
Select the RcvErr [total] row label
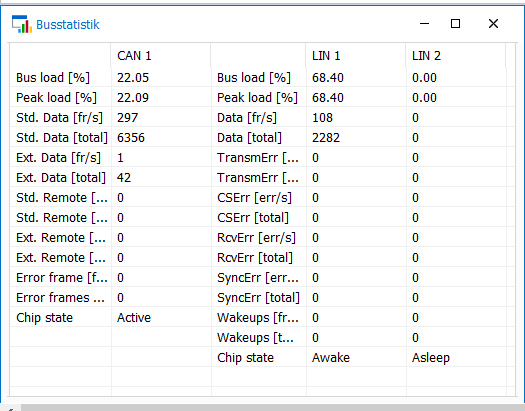(255, 258)
